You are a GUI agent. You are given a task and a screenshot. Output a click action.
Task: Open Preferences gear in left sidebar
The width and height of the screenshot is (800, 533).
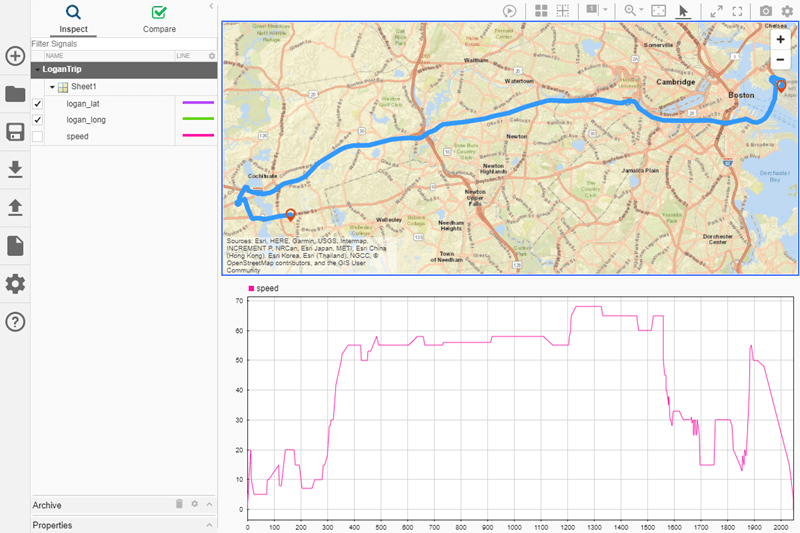click(x=15, y=284)
